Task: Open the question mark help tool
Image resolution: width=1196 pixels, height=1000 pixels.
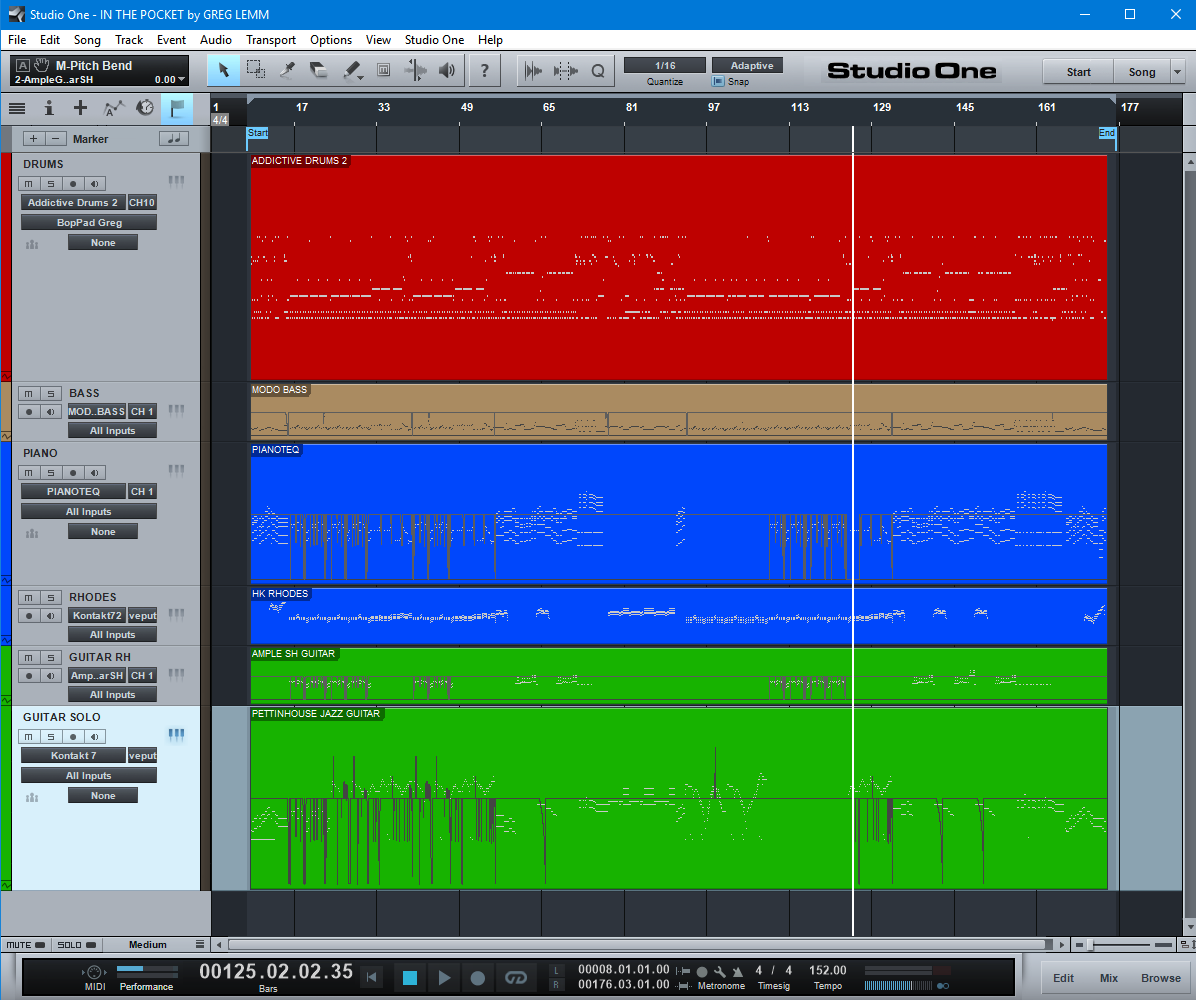Action: [484, 71]
